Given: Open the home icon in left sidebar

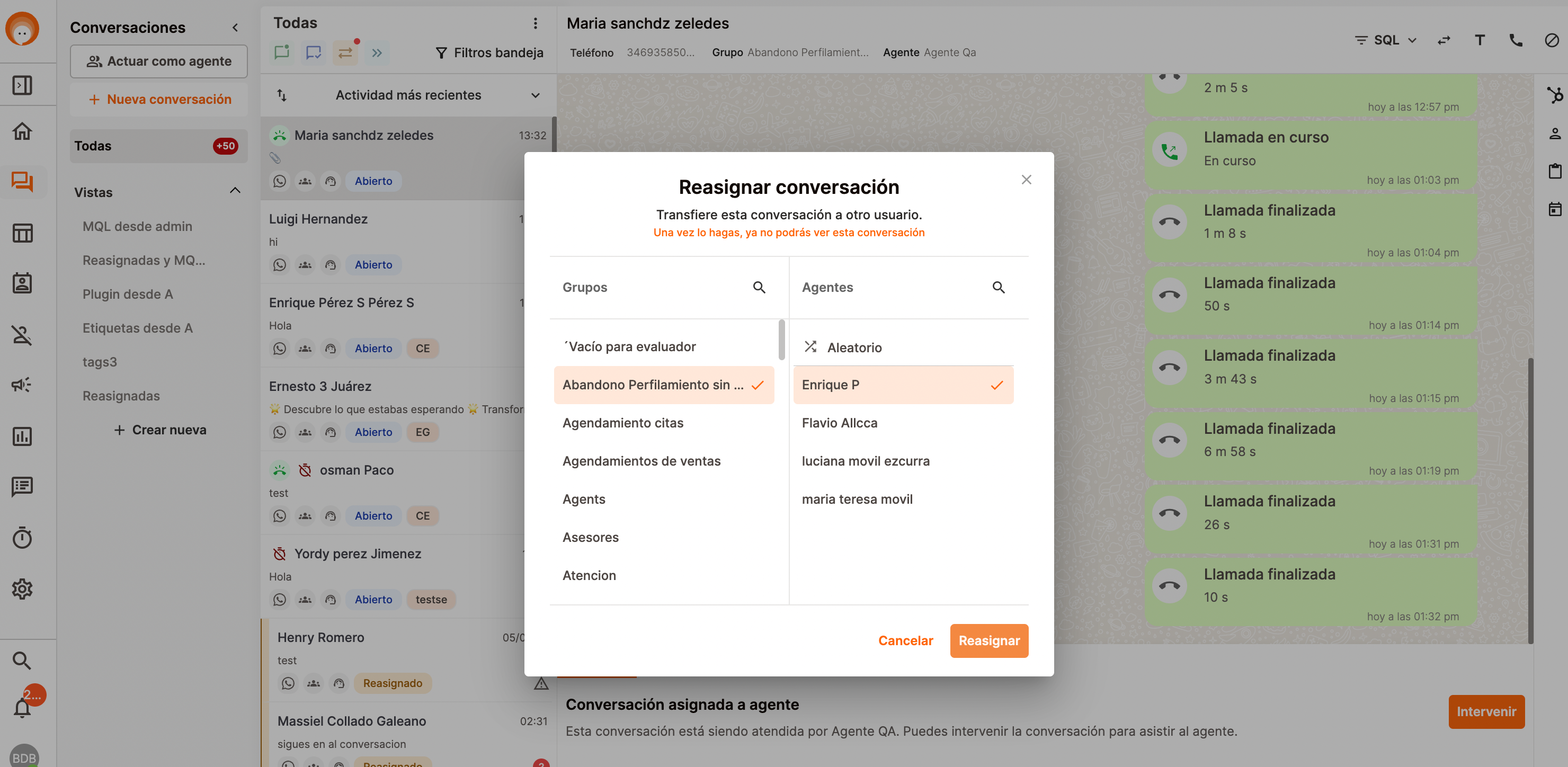Looking at the screenshot, I should 23,131.
